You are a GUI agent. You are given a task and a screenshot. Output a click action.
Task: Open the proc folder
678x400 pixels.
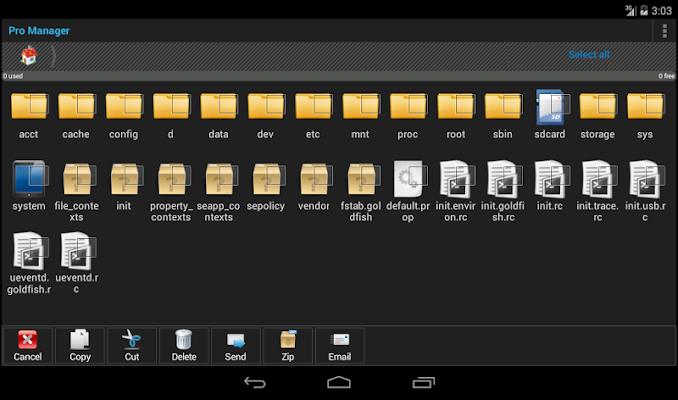click(408, 115)
